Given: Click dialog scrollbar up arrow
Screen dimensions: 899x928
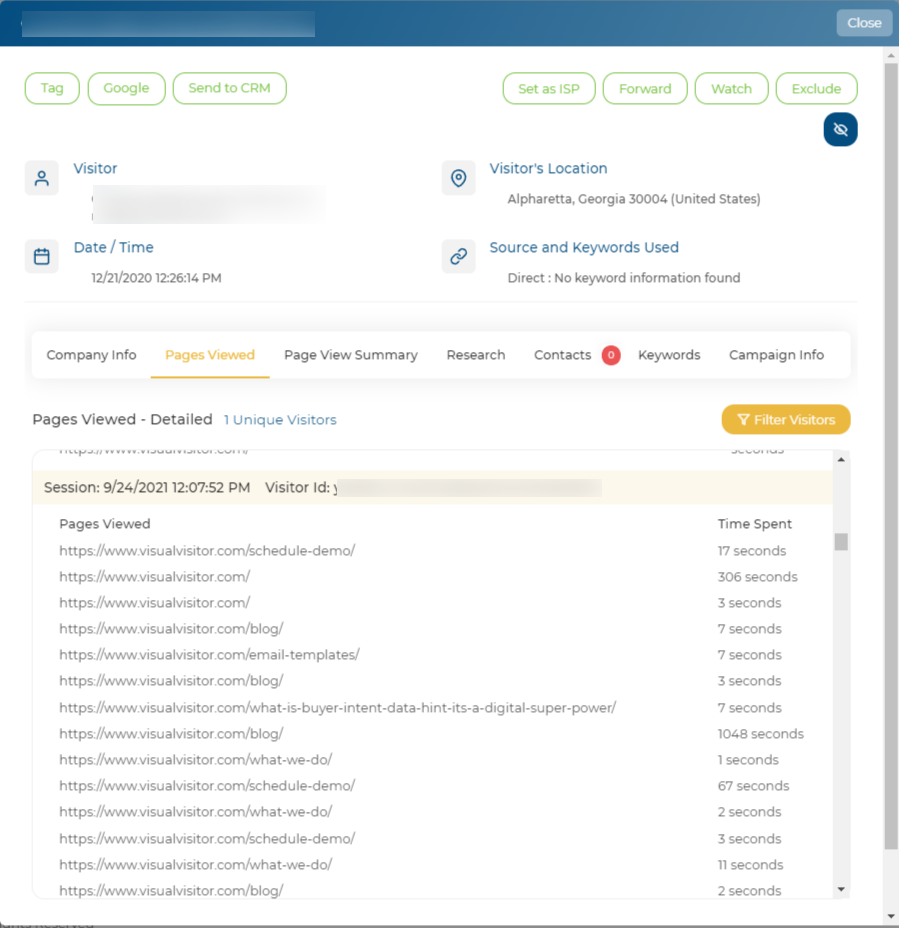Looking at the screenshot, I should pyautogui.click(x=891, y=55).
